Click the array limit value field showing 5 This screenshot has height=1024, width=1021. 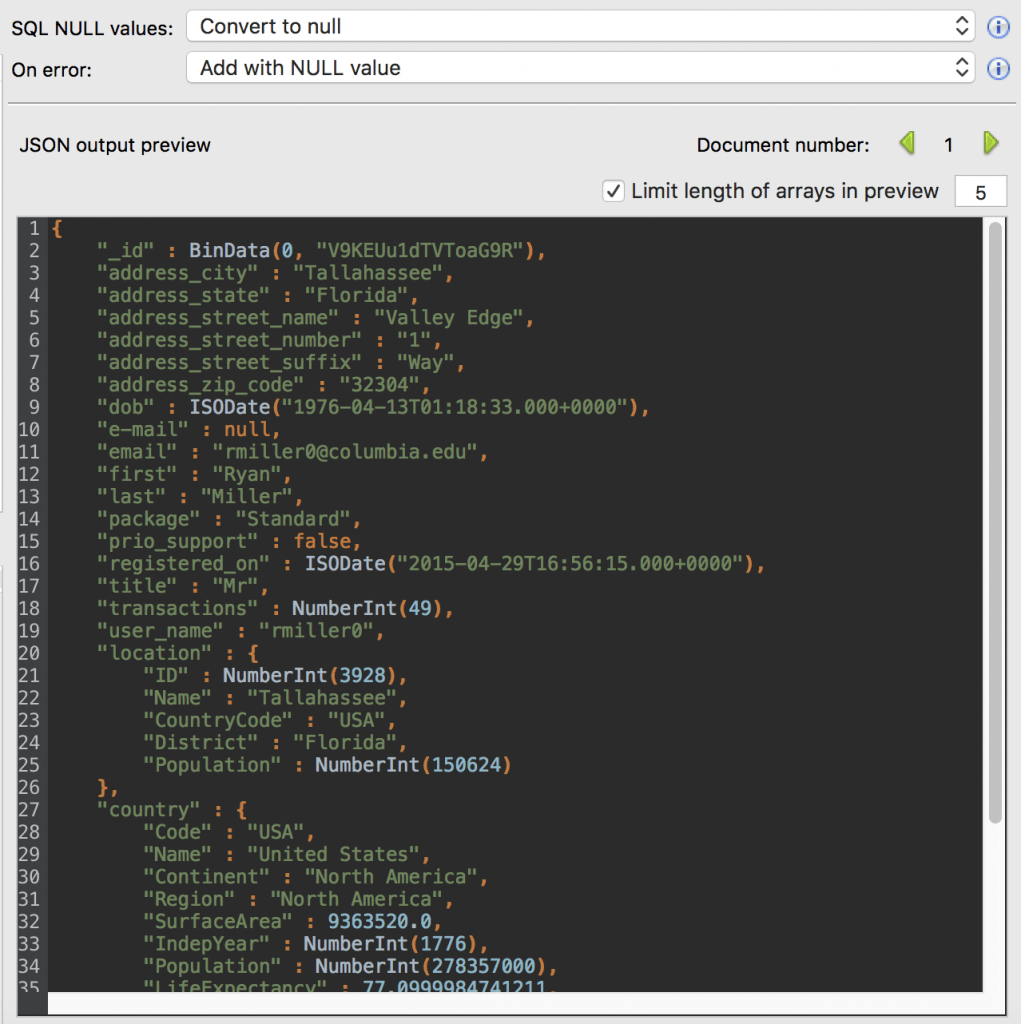point(981,190)
